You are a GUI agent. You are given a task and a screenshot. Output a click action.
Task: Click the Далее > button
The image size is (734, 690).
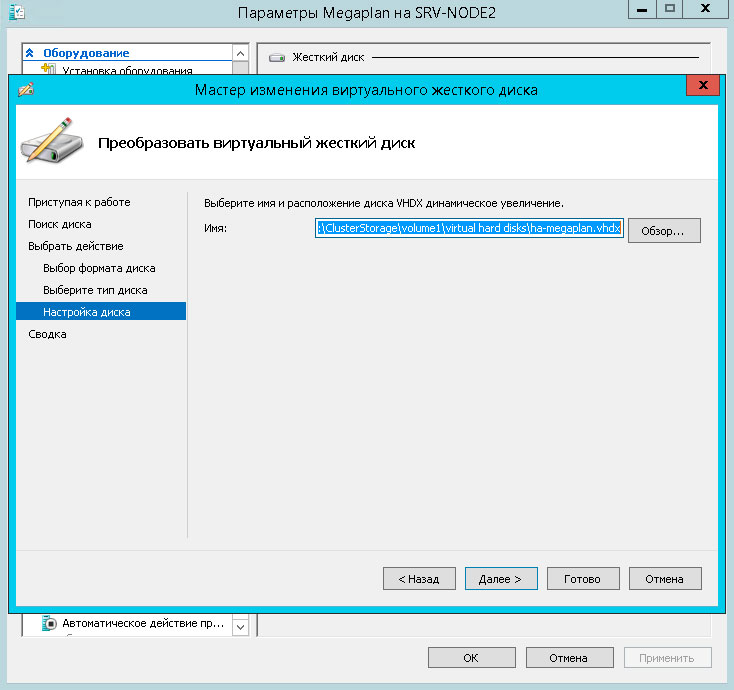click(x=501, y=579)
